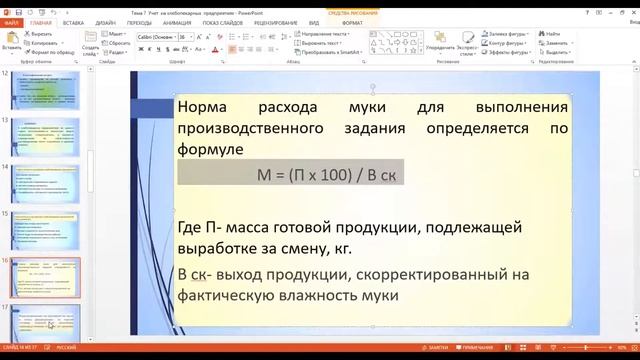Clear all formatting eraser icon
Image resolution: width=640 pixels, height=360 pixels.
(x=220, y=37)
